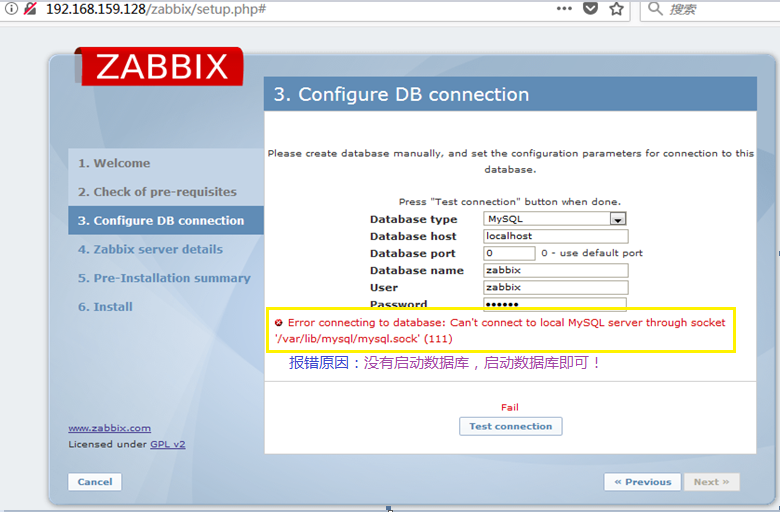Select step 3. Configure DB connection

pyautogui.click(x=161, y=221)
